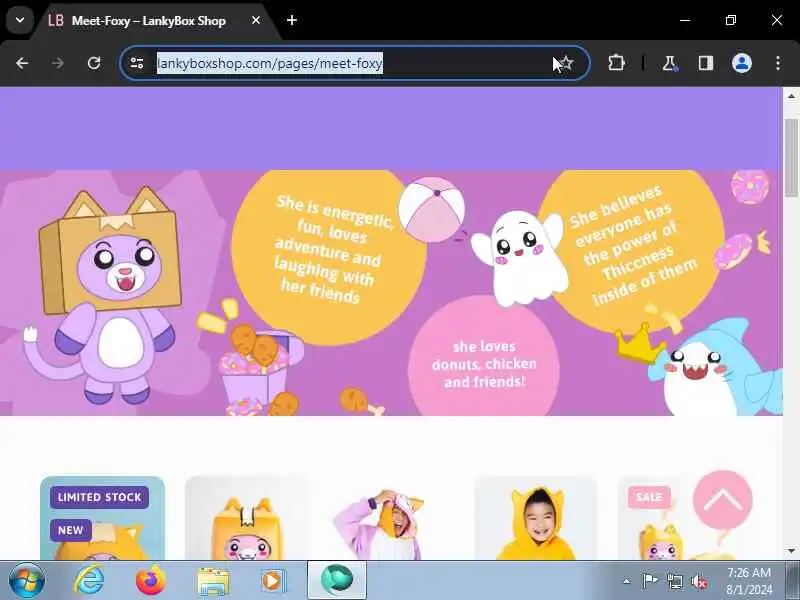Launch Internet Explorer from taskbar
The height and width of the screenshot is (600, 800).
tap(89, 580)
